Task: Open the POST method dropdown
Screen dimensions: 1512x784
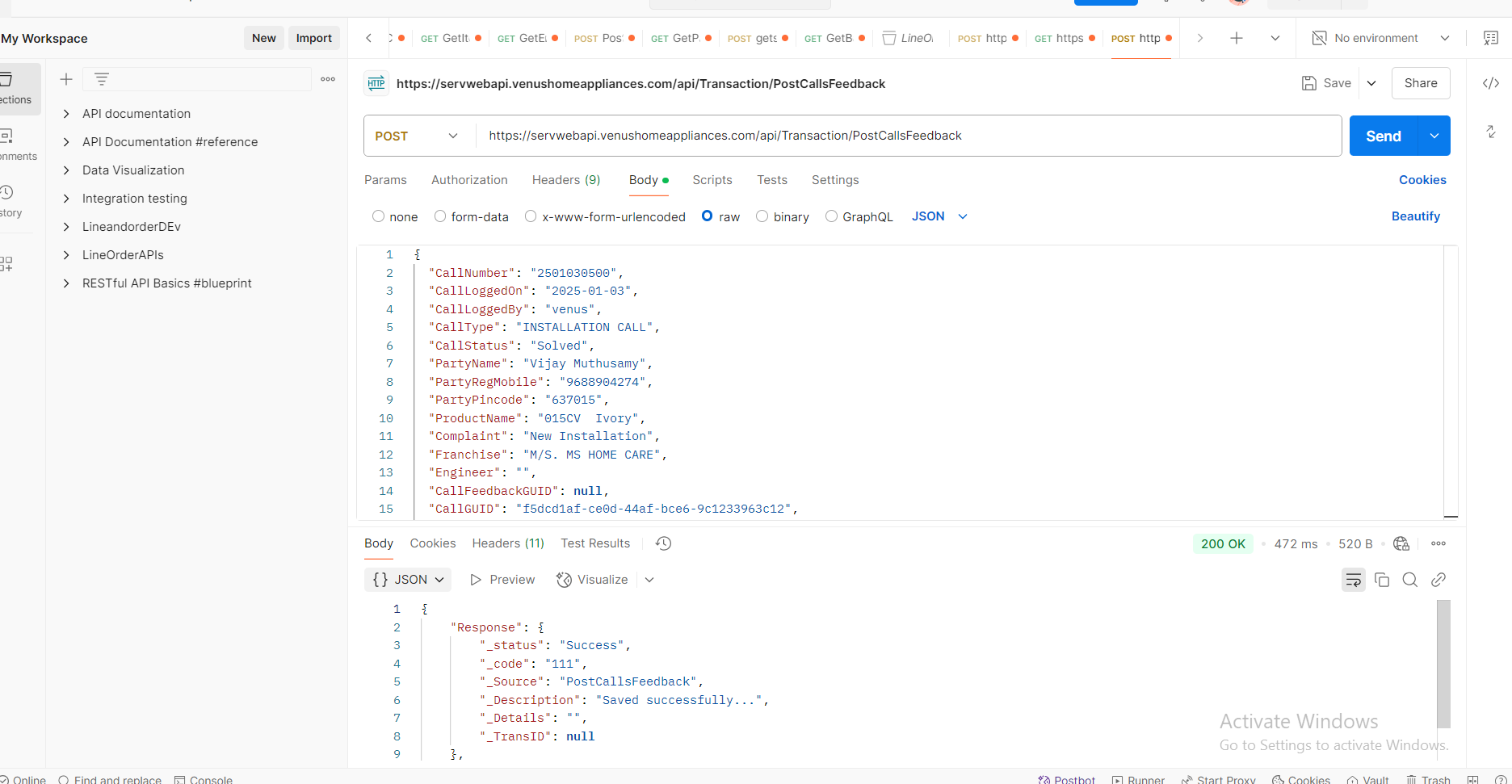Action: tap(417, 136)
